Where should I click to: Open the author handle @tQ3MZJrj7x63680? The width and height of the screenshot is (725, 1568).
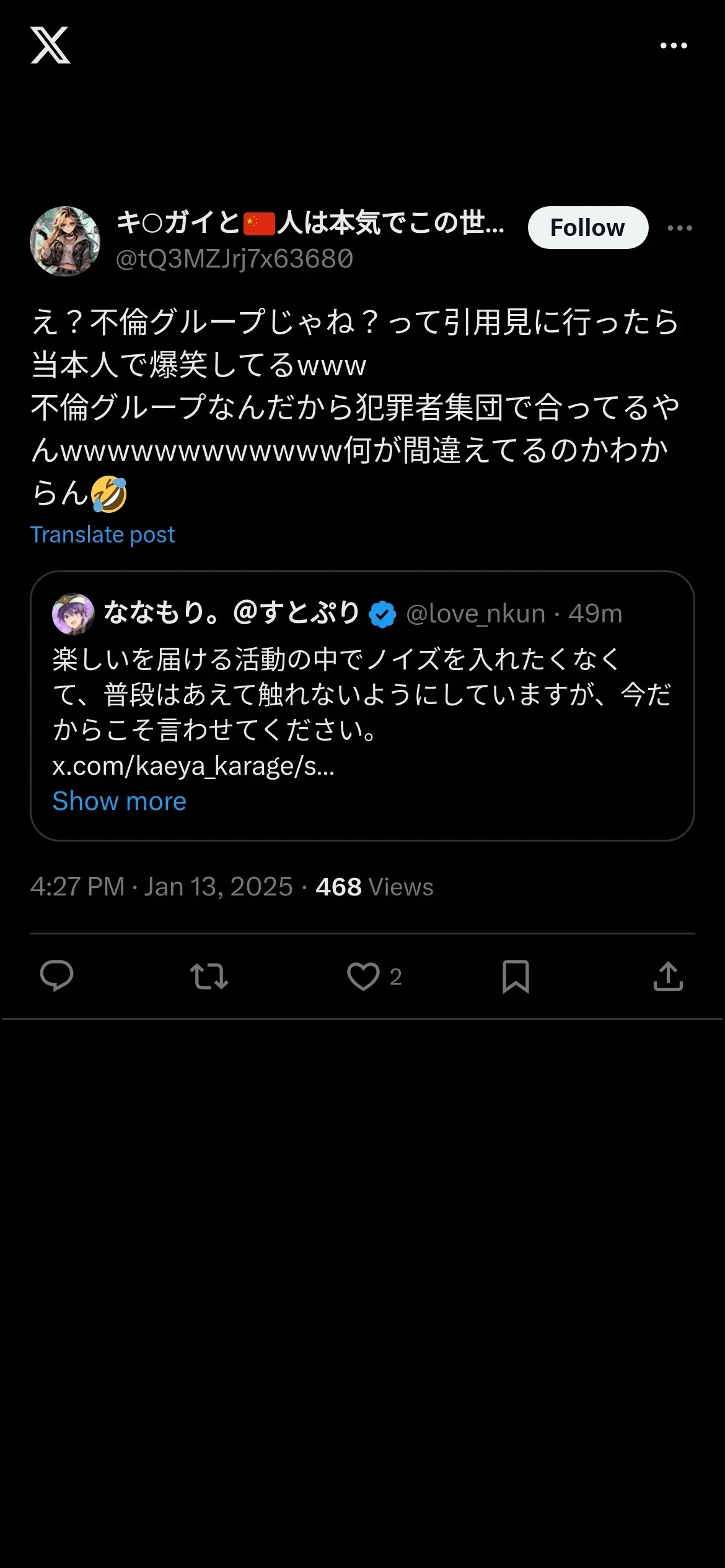click(234, 259)
